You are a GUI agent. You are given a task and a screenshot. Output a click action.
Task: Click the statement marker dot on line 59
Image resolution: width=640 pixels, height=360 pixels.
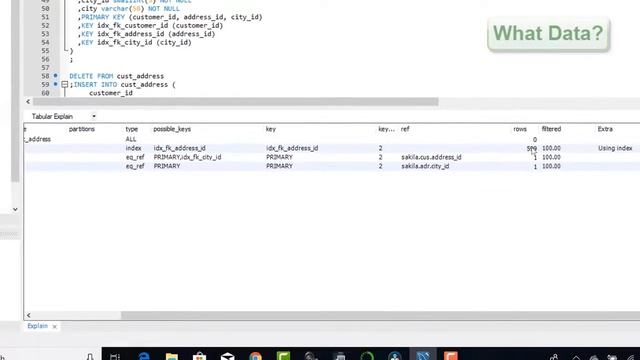(x=56, y=84)
